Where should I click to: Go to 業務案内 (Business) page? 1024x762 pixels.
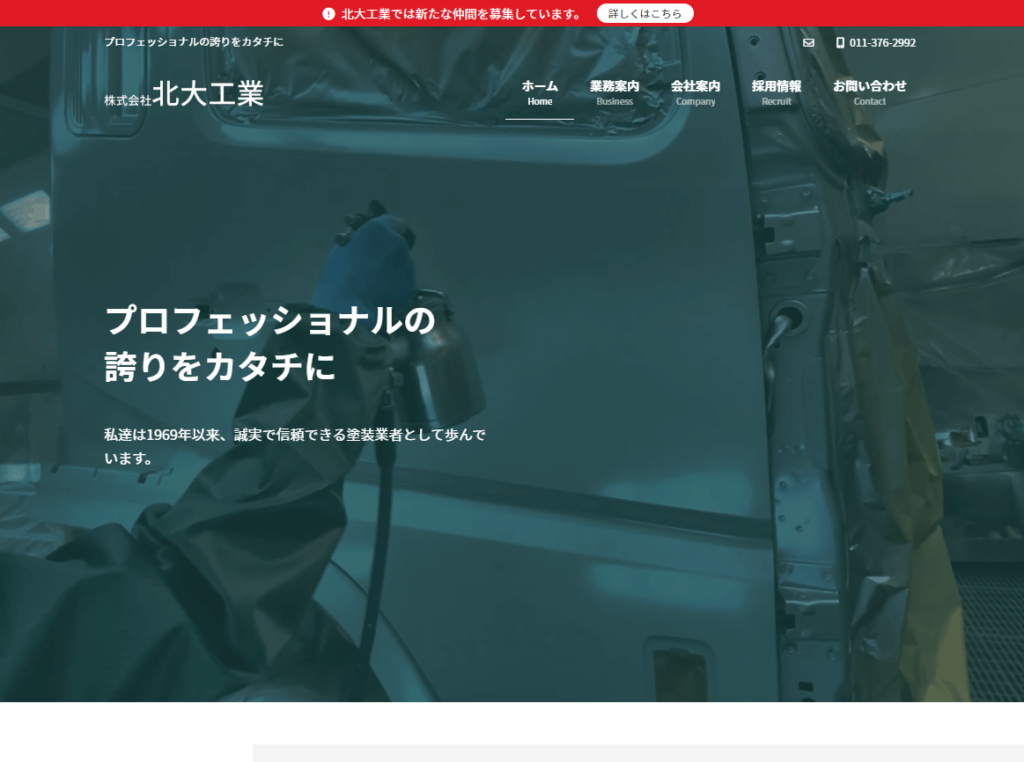pyautogui.click(x=614, y=92)
